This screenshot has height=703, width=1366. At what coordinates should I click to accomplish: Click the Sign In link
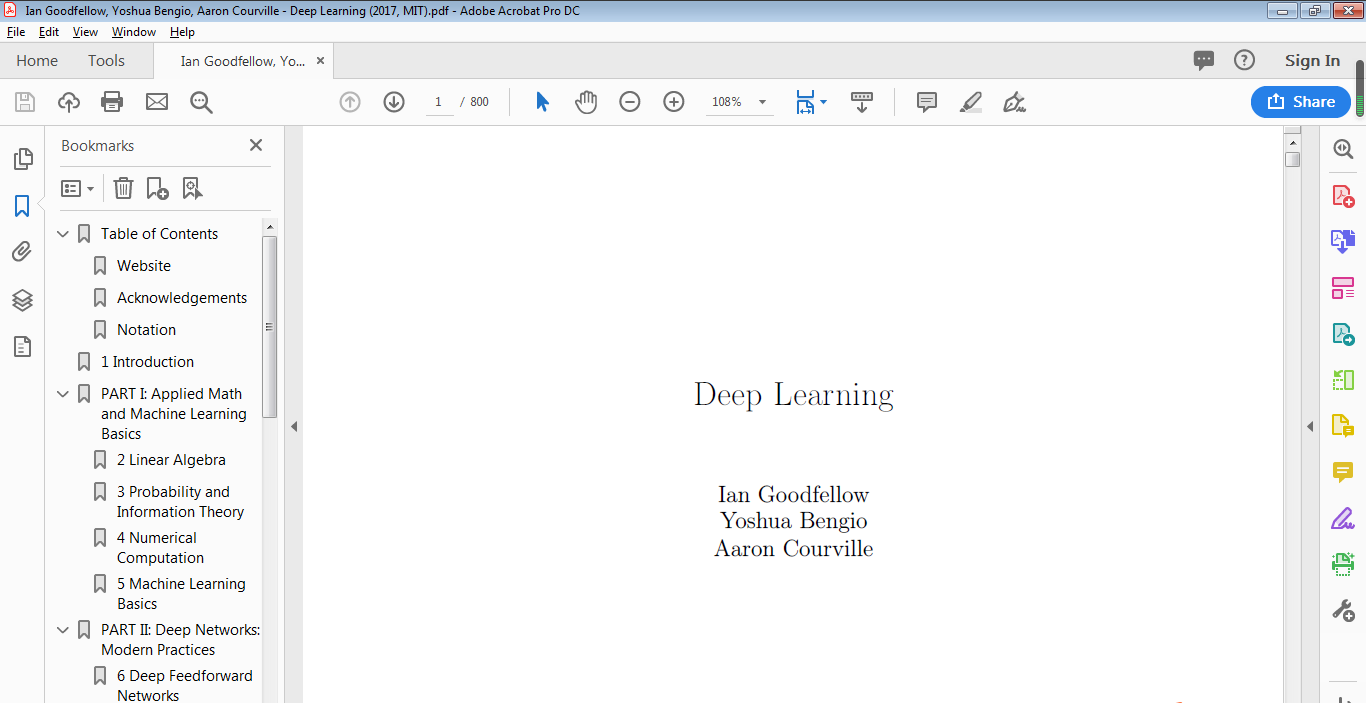(x=1312, y=61)
